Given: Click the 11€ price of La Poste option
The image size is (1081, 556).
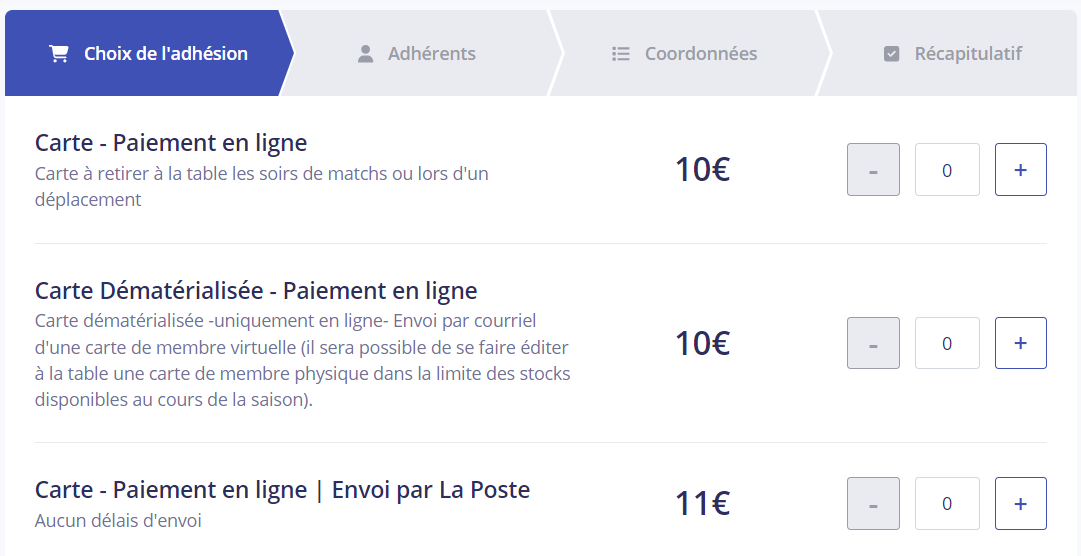Looking at the screenshot, I should (x=702, y=504).
